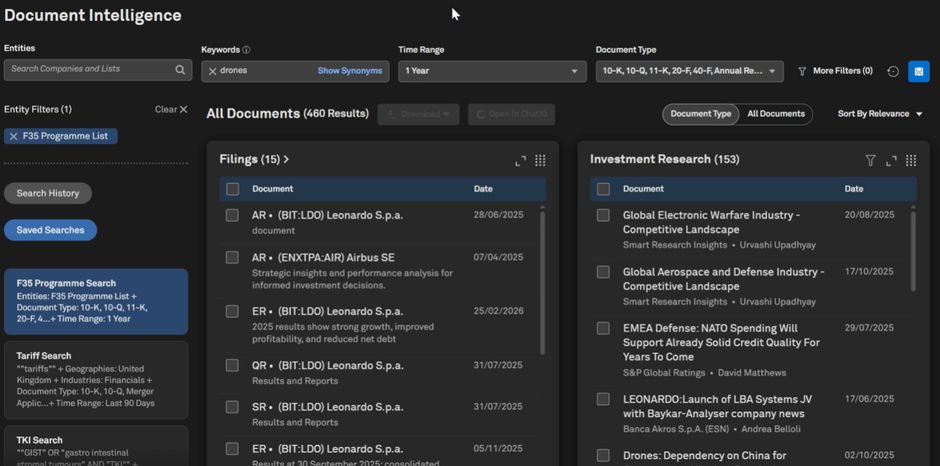Tick the EMEA Defense NATO Spending checkbox
Viewport: 940px width, 466px height.
point(603,328)
